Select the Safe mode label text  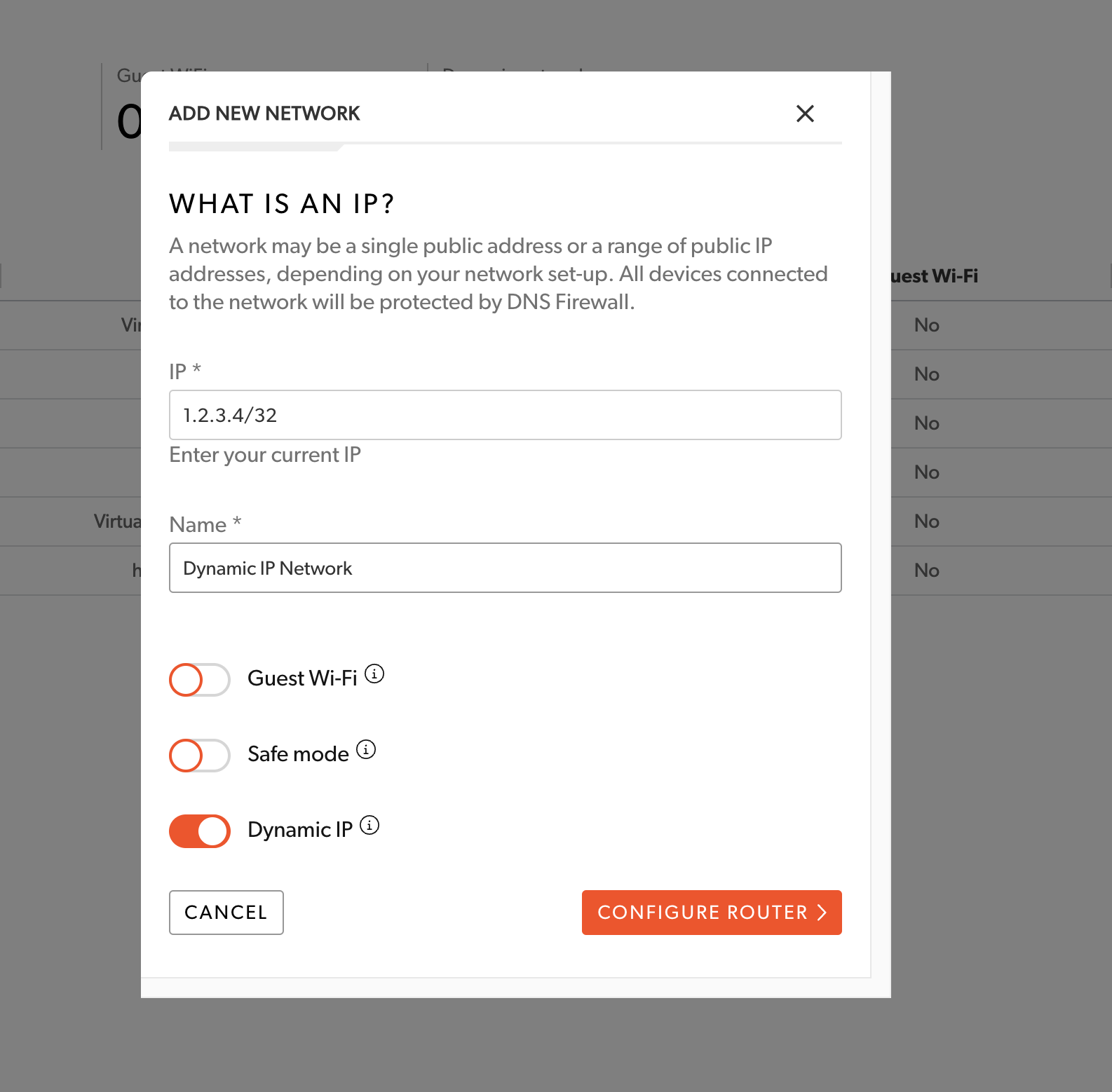pos(298,754)
